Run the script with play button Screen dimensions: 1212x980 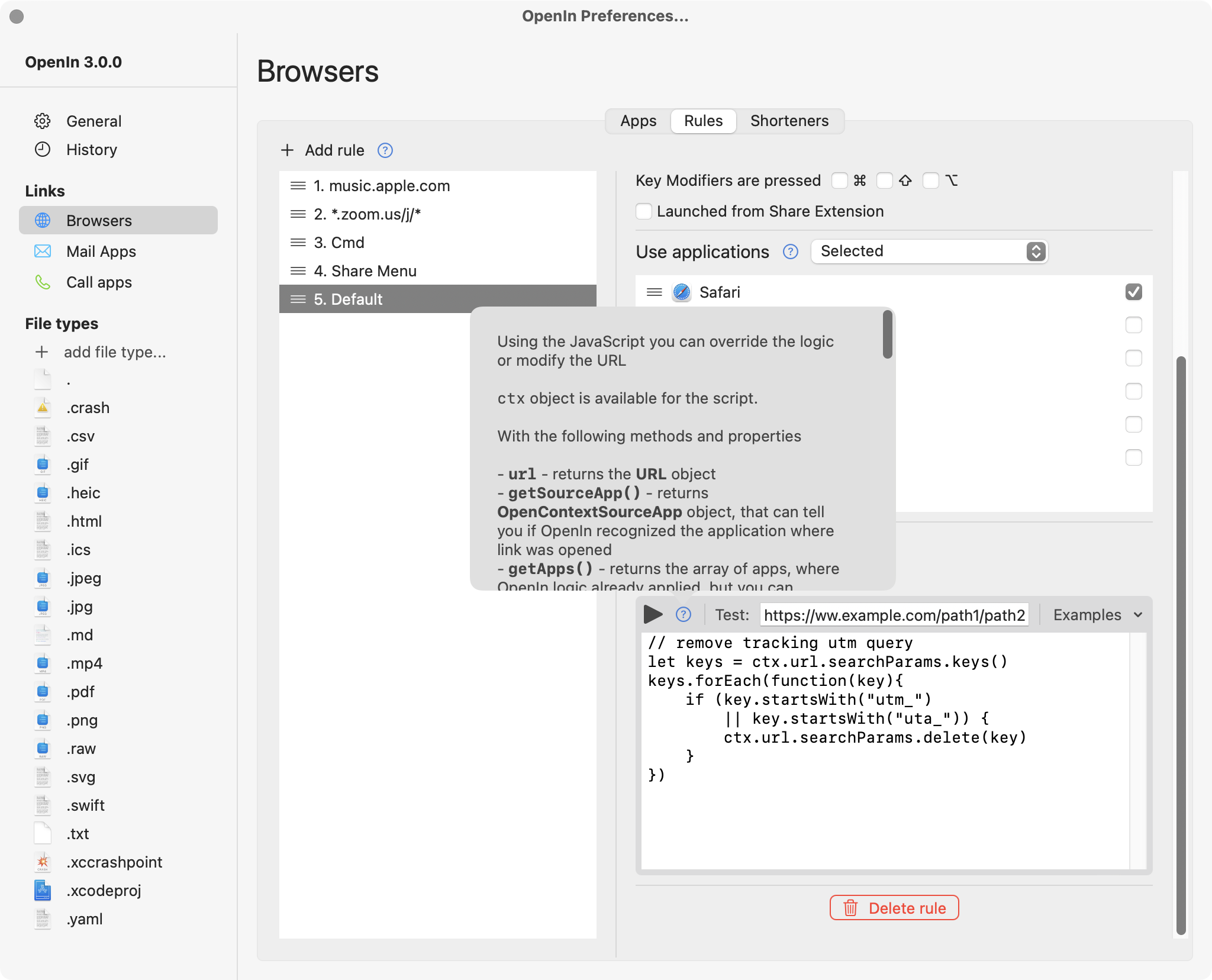[653, 614]
